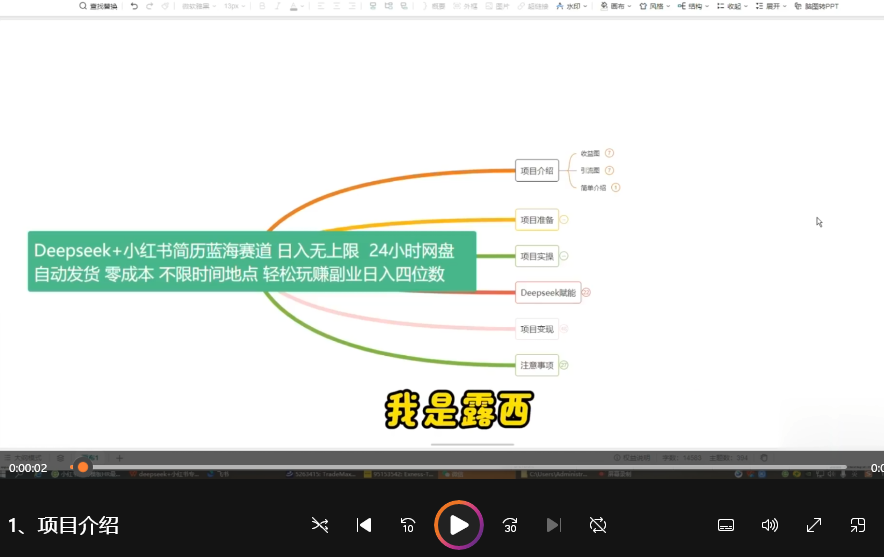The image size is (884, 557).
Task: Play the video with the center play button
Action: [458, 525]
